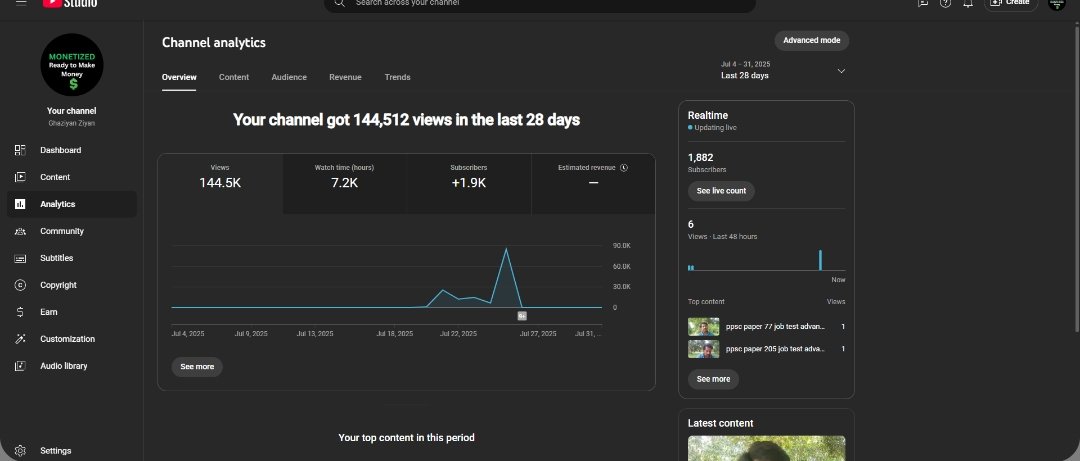Focus the Search across your channel field
Image resolution: width=1080 pixels, height=461 pixels.
pyautogui.click(x=539, y=3)
